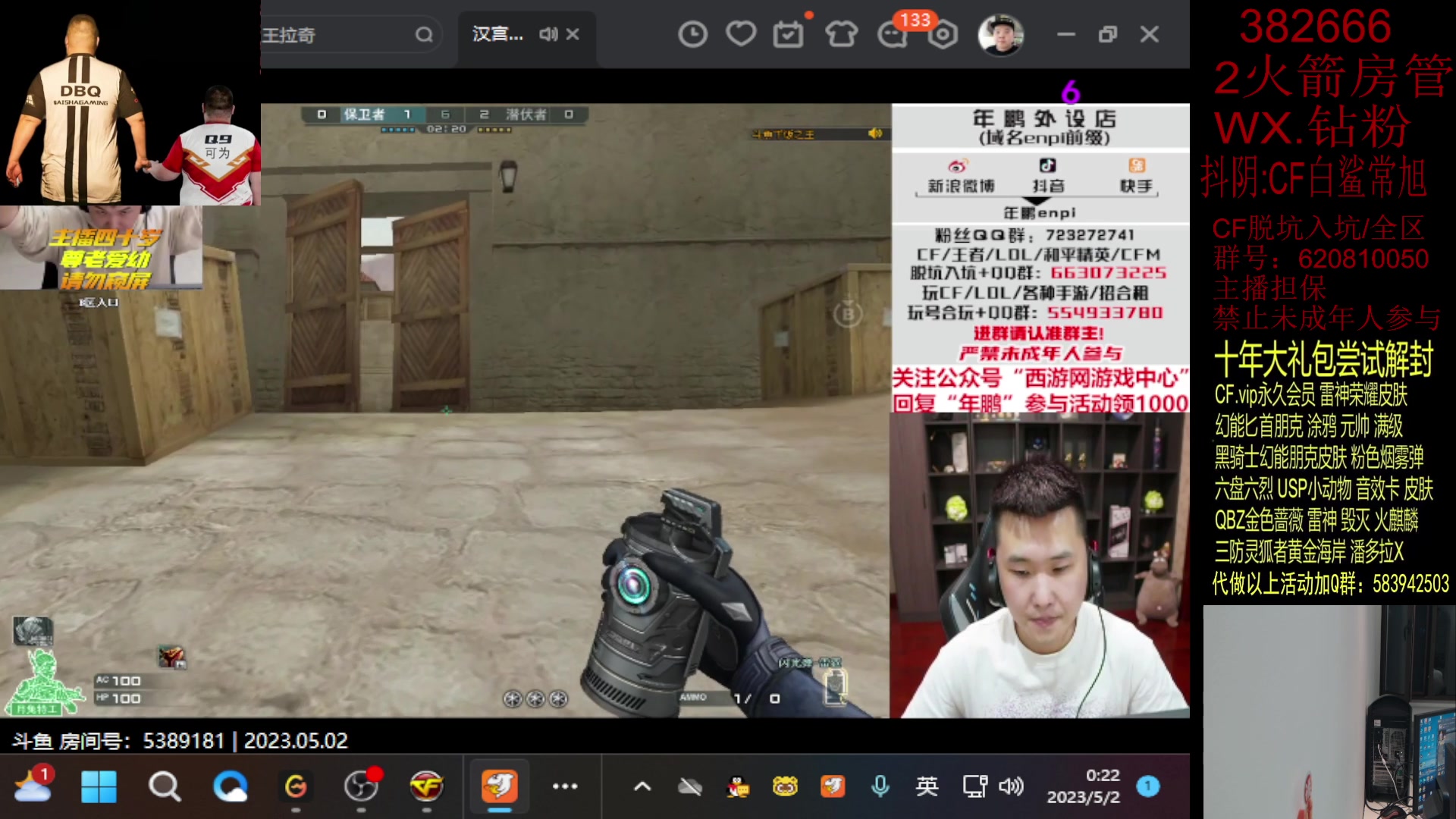
Task: Click the 十年大礼包尝试解封 heading
Action: coord(1323,359)
